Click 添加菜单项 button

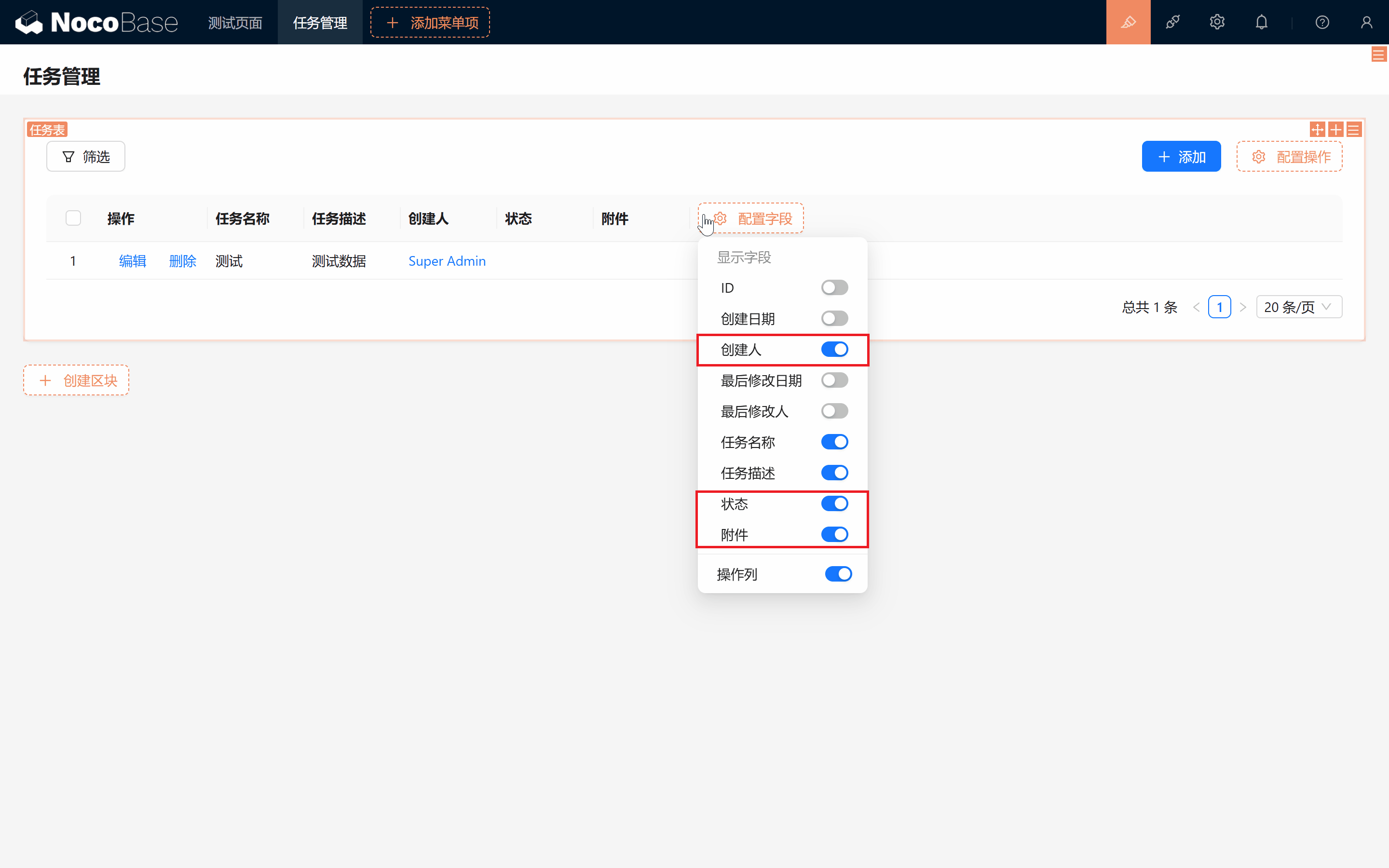[x=430, y=22]
